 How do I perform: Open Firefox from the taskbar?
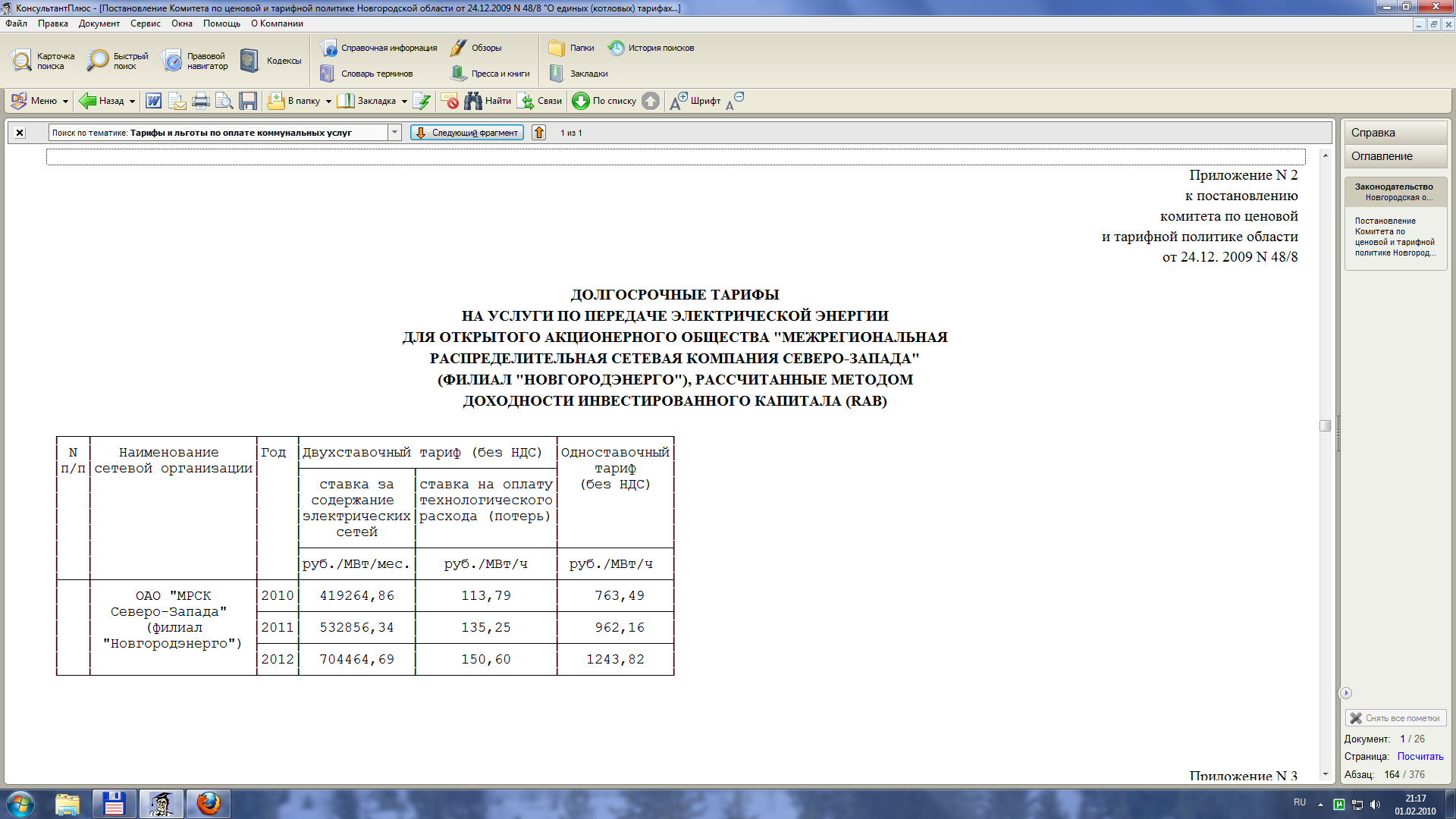[208, 804]
